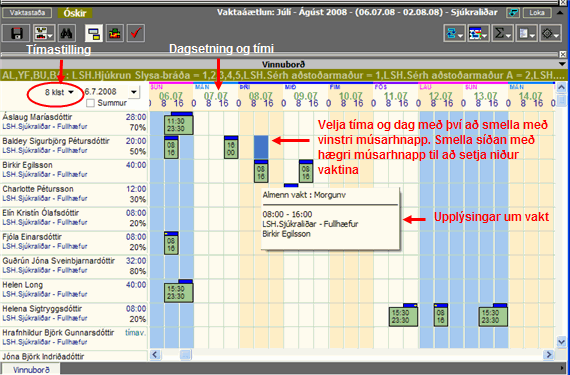Click the Vaktastaða button

[x=27, y=13]
